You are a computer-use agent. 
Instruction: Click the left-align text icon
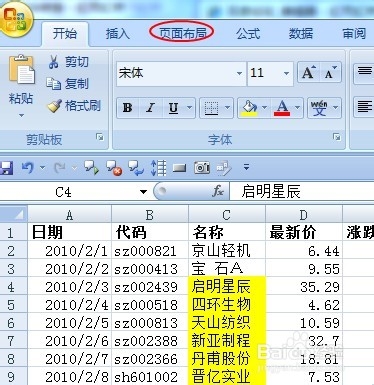[x=365, y=107]
